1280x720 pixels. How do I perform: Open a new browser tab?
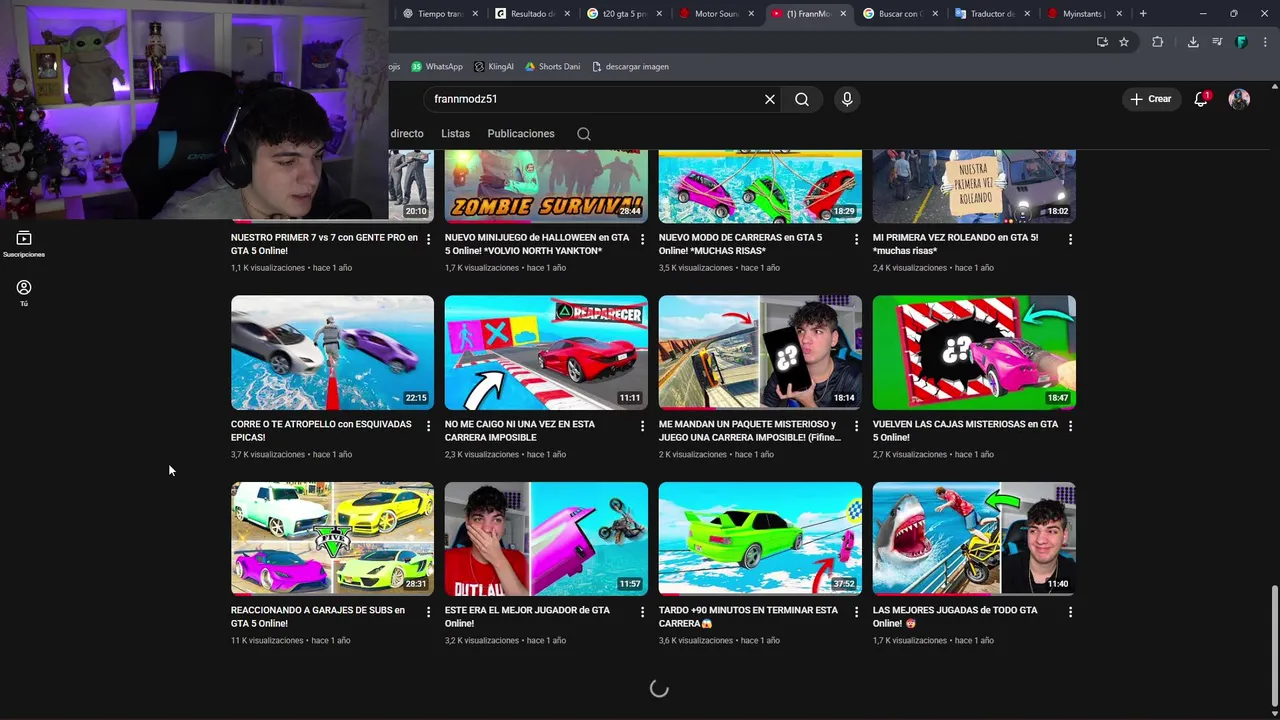pos(1143,13)
